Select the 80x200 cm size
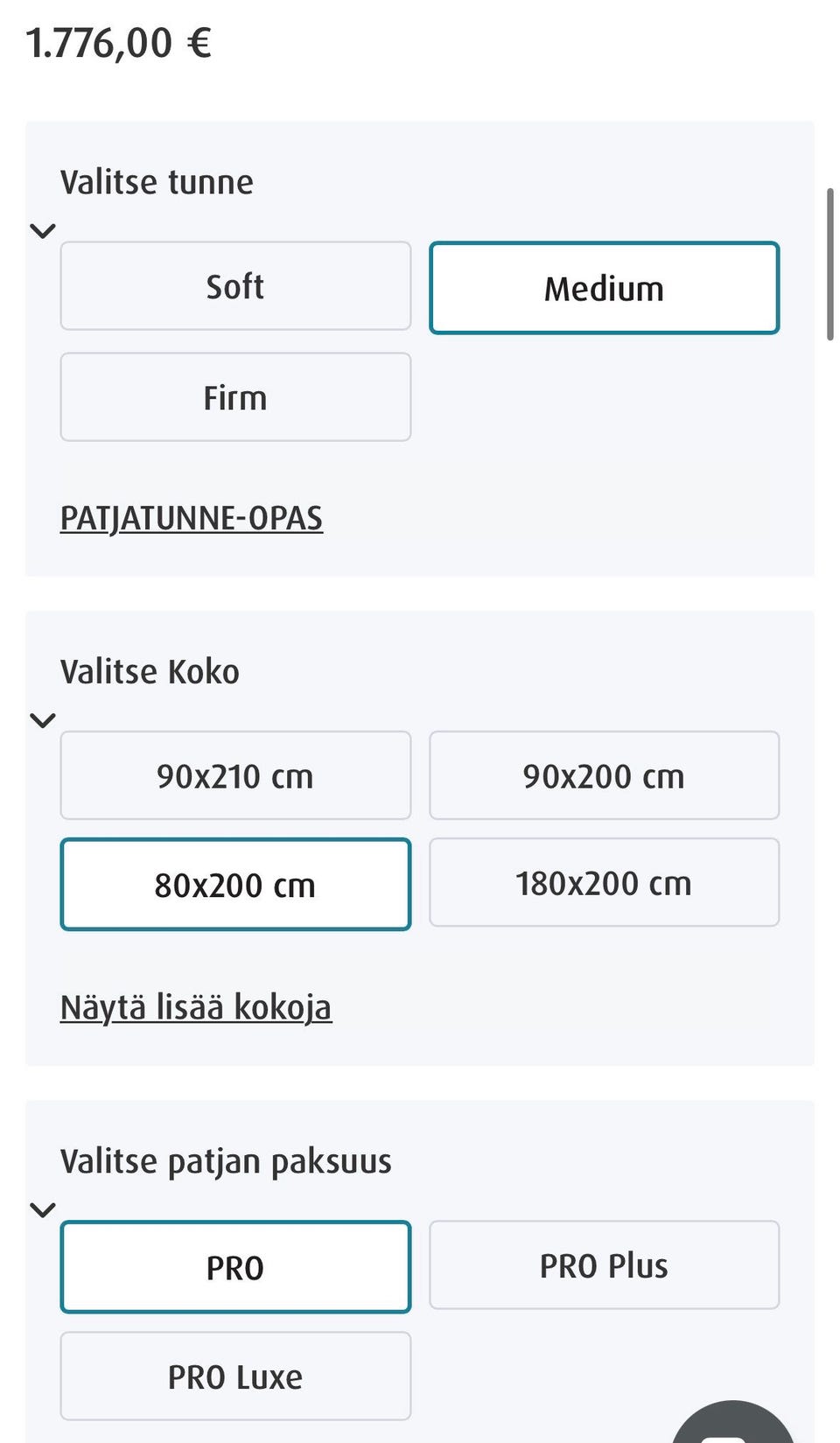840x1443 pixels. pos(235,885)
